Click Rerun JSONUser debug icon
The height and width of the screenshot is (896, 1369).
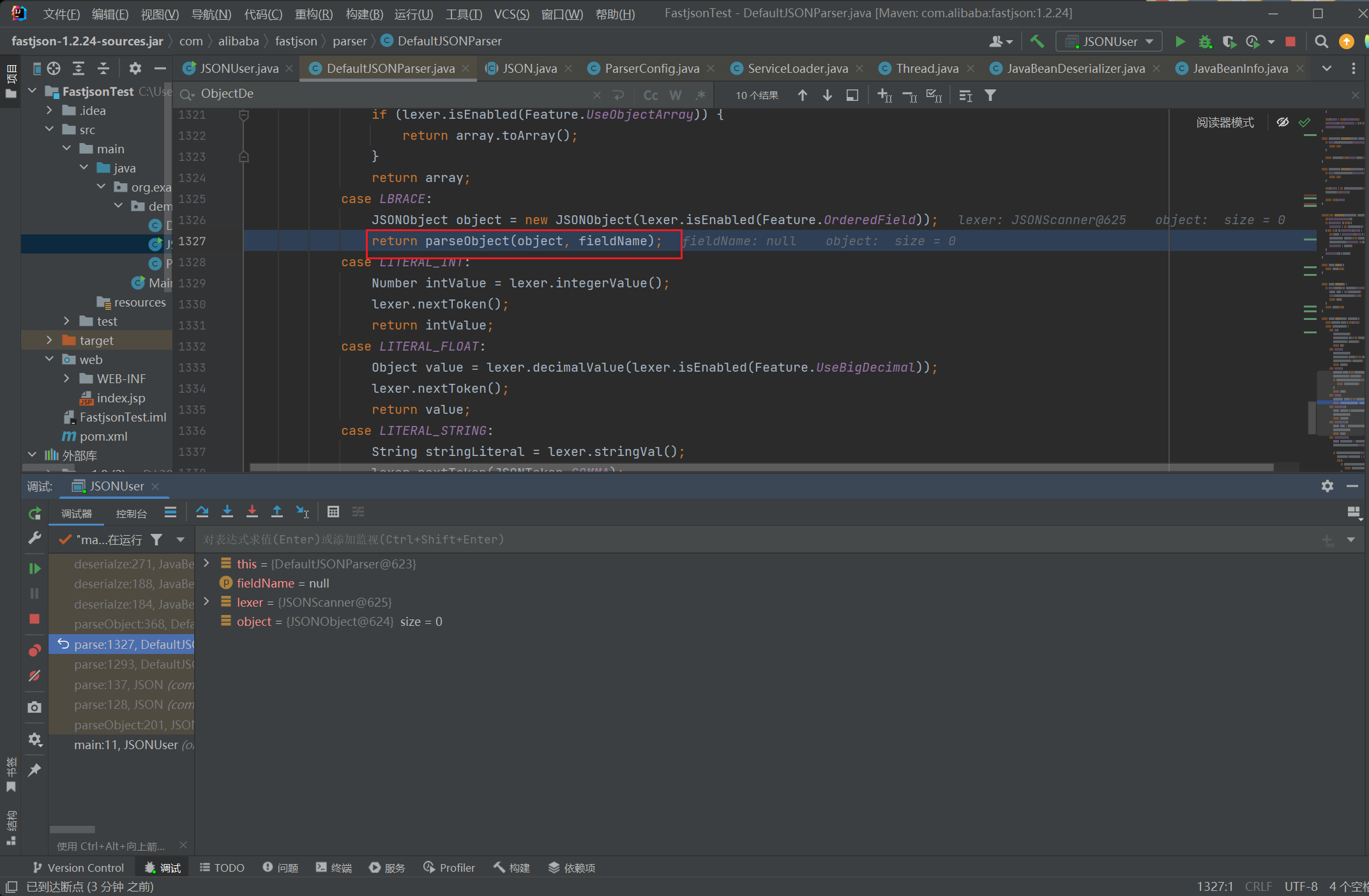pos(34,513)
